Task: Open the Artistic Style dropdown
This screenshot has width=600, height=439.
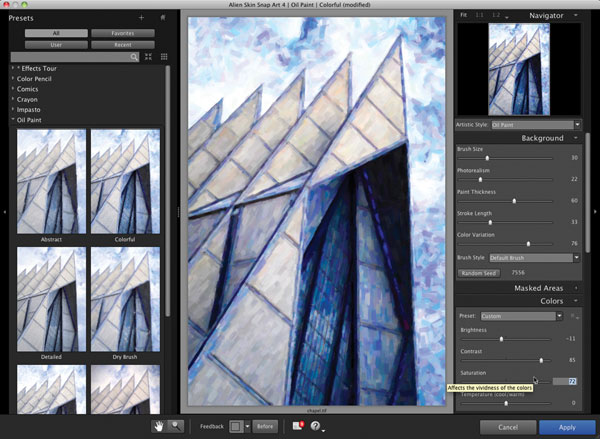Action: click(x=536, y=125)
